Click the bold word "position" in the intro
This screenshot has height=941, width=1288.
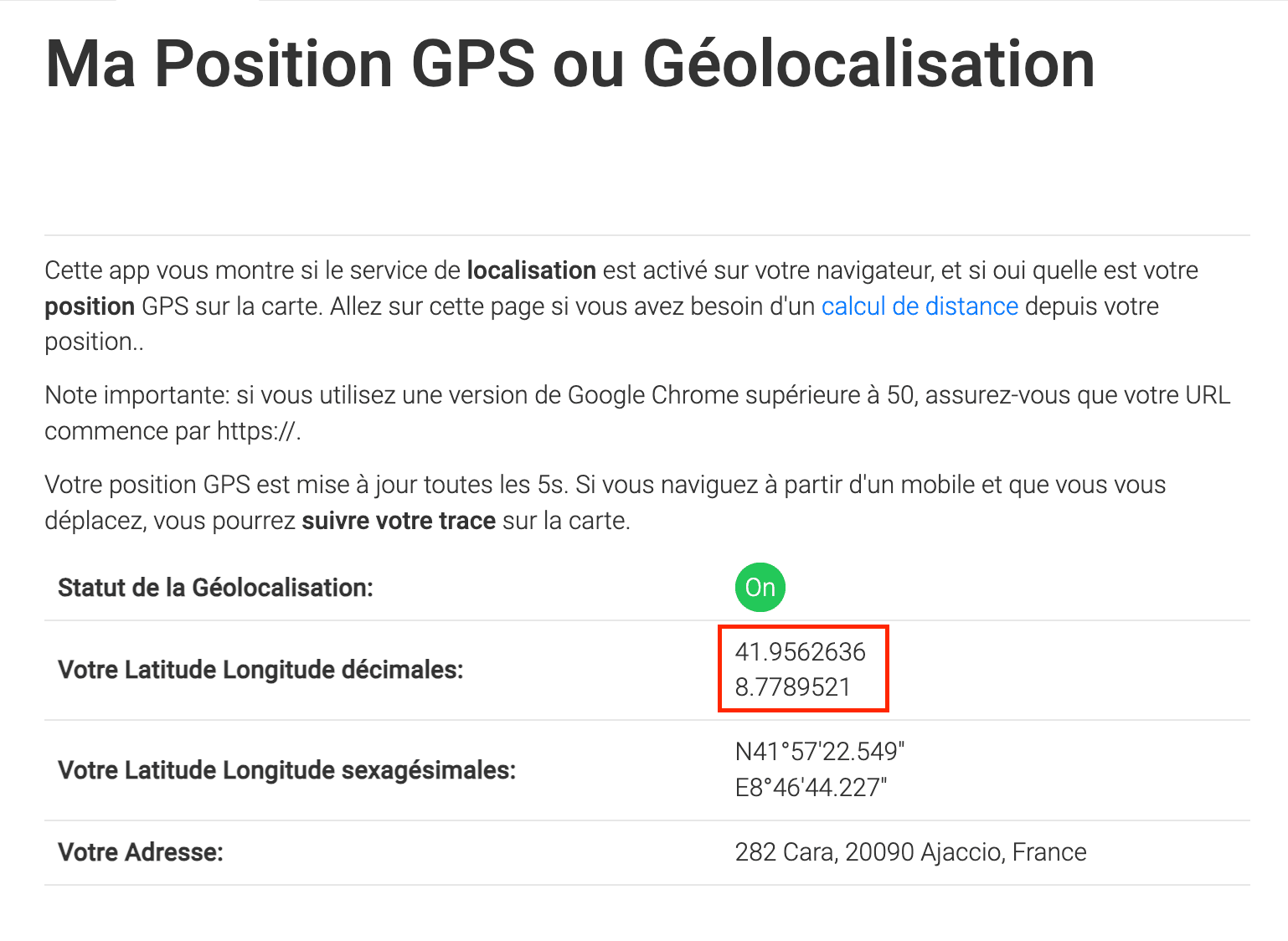(x=90, y=306)
